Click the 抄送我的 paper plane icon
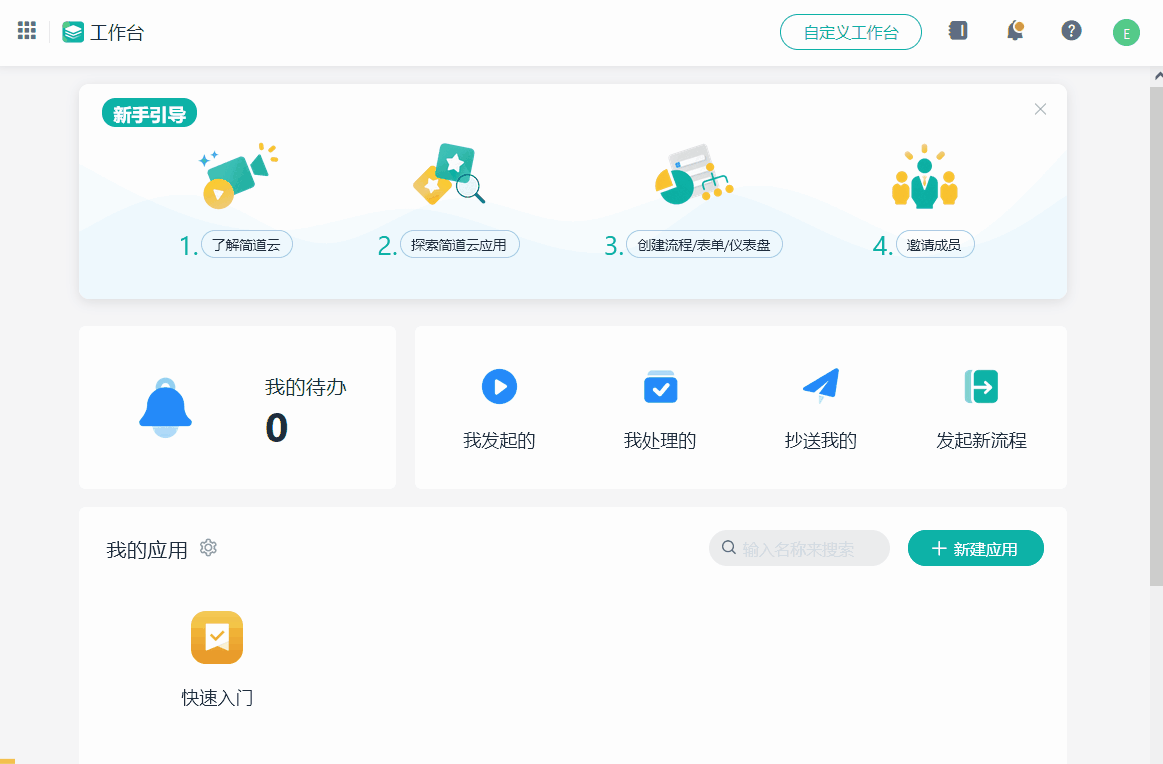 (821, 386)
